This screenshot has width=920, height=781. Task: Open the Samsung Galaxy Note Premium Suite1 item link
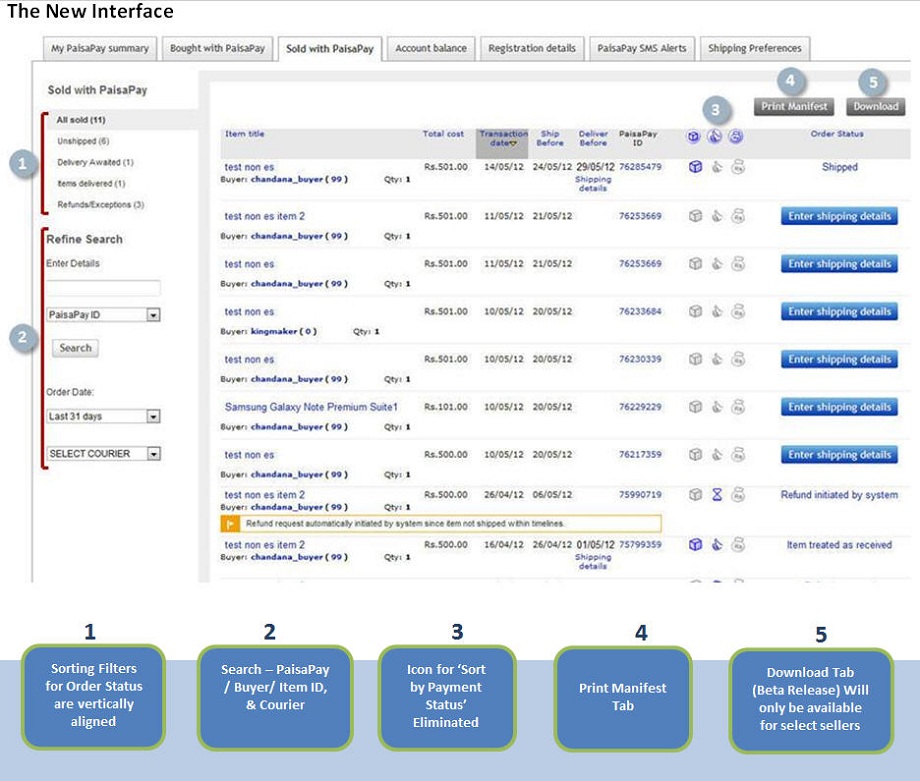311,407
